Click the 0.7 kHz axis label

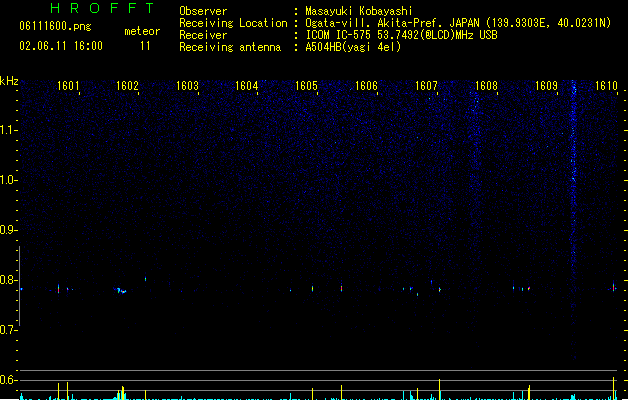[x=8, y=330]
